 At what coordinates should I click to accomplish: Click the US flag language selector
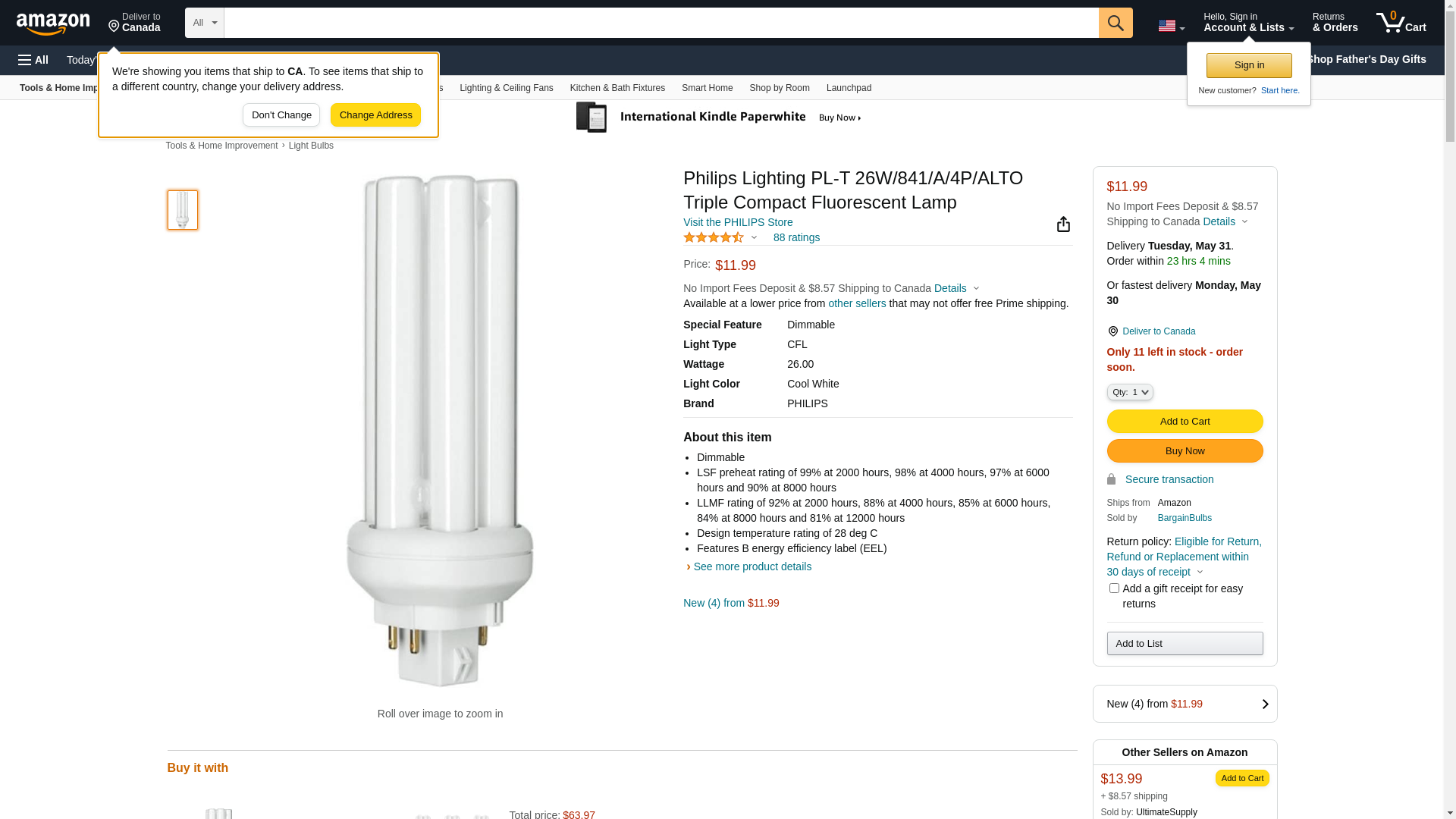[x=1171, y=26]
